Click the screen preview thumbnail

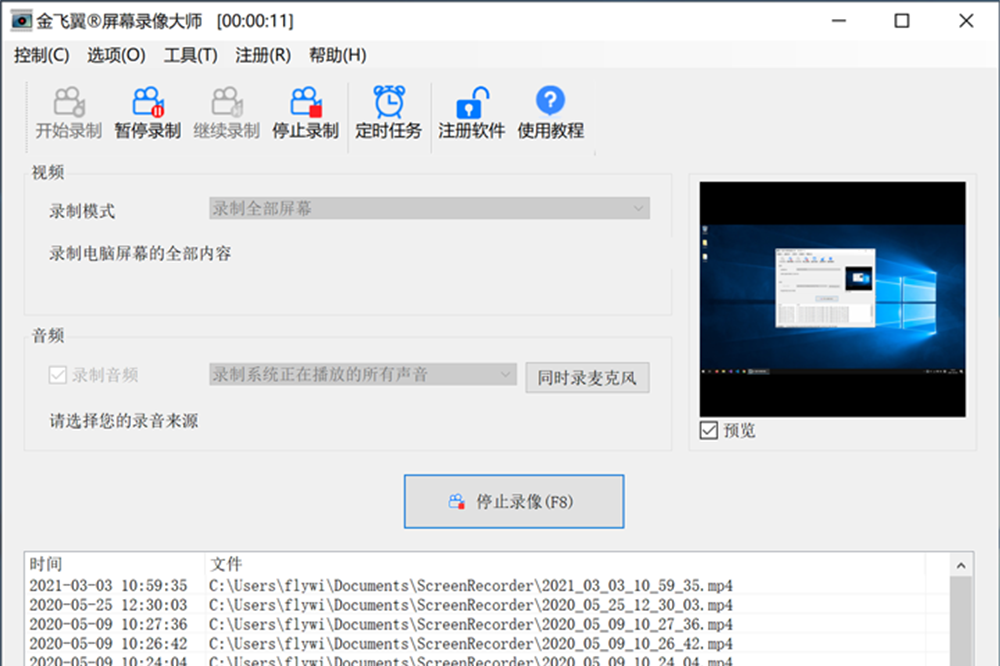coord(832,298)
